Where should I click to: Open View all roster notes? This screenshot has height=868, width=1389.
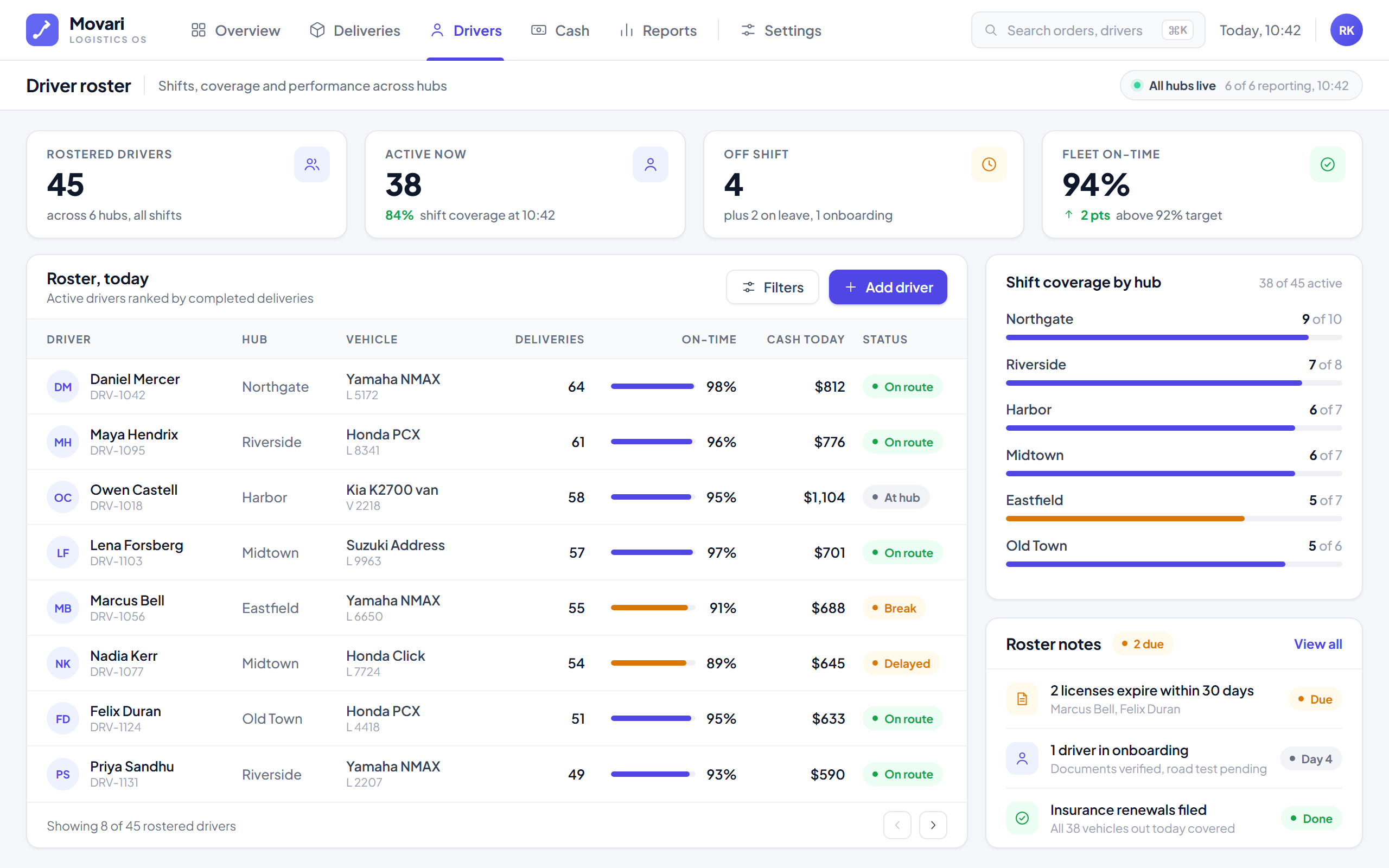(1318, 644)
